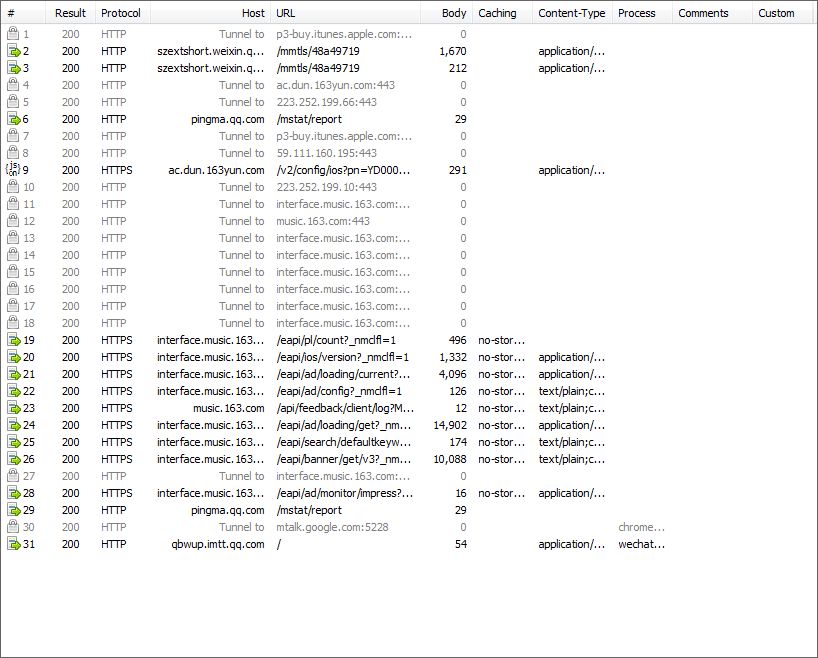Click the green arrow icon of session 28

(13, 493)
